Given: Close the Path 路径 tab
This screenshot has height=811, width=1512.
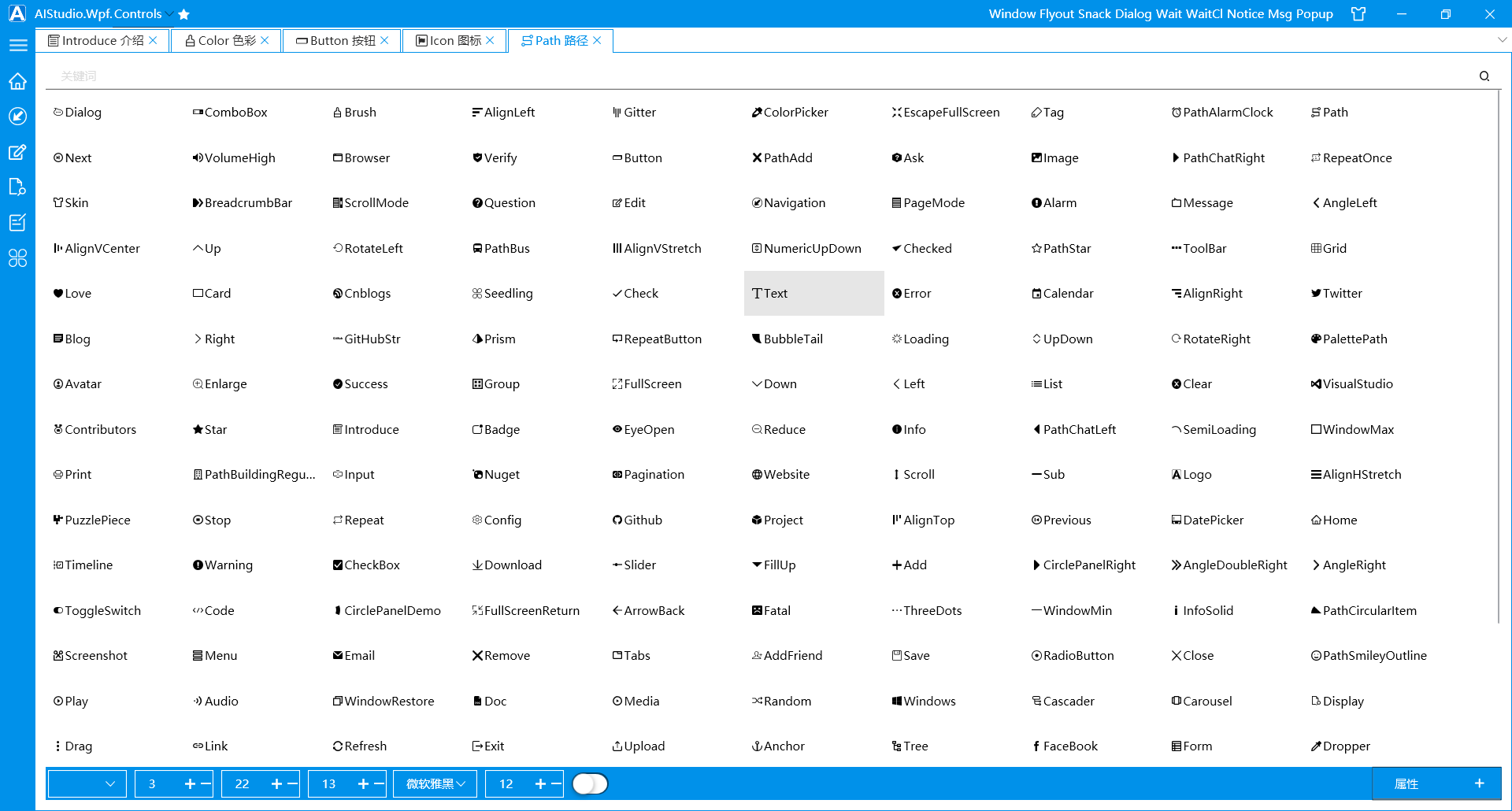Looking at the screenshot, I should pos(598,41).
